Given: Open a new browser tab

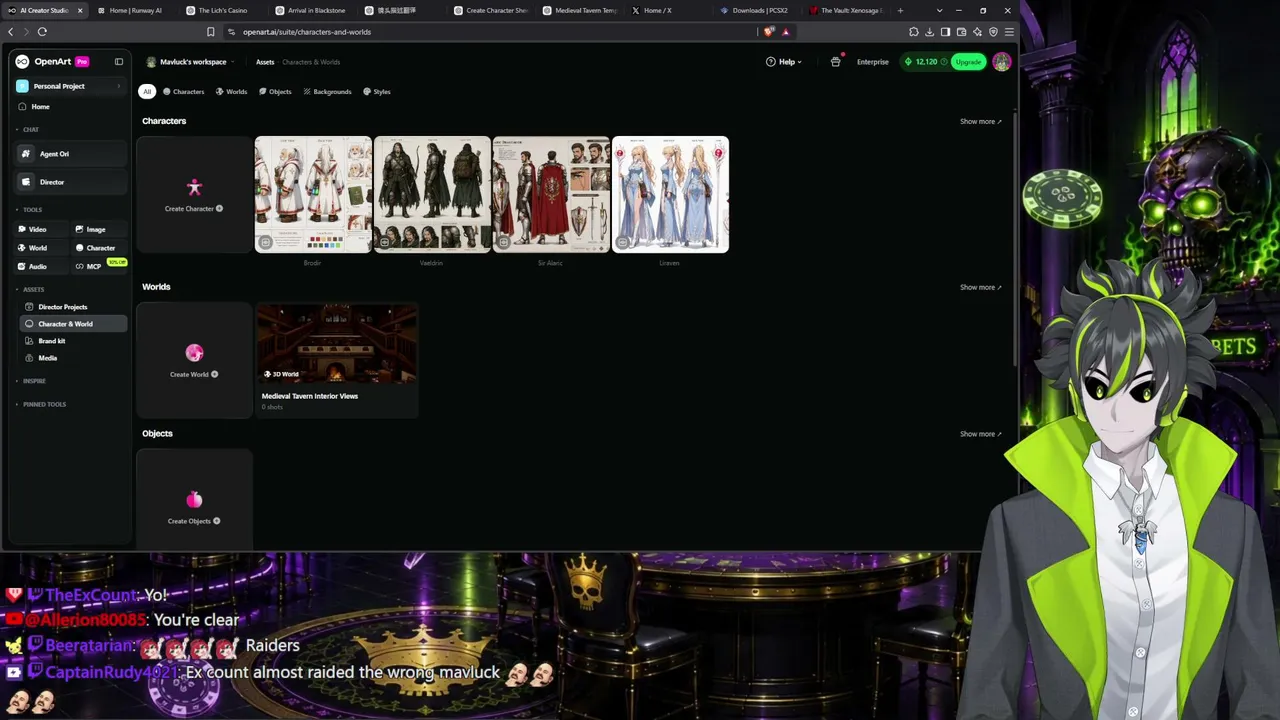Looking at the screenshot, I should [x=900, y=10].
